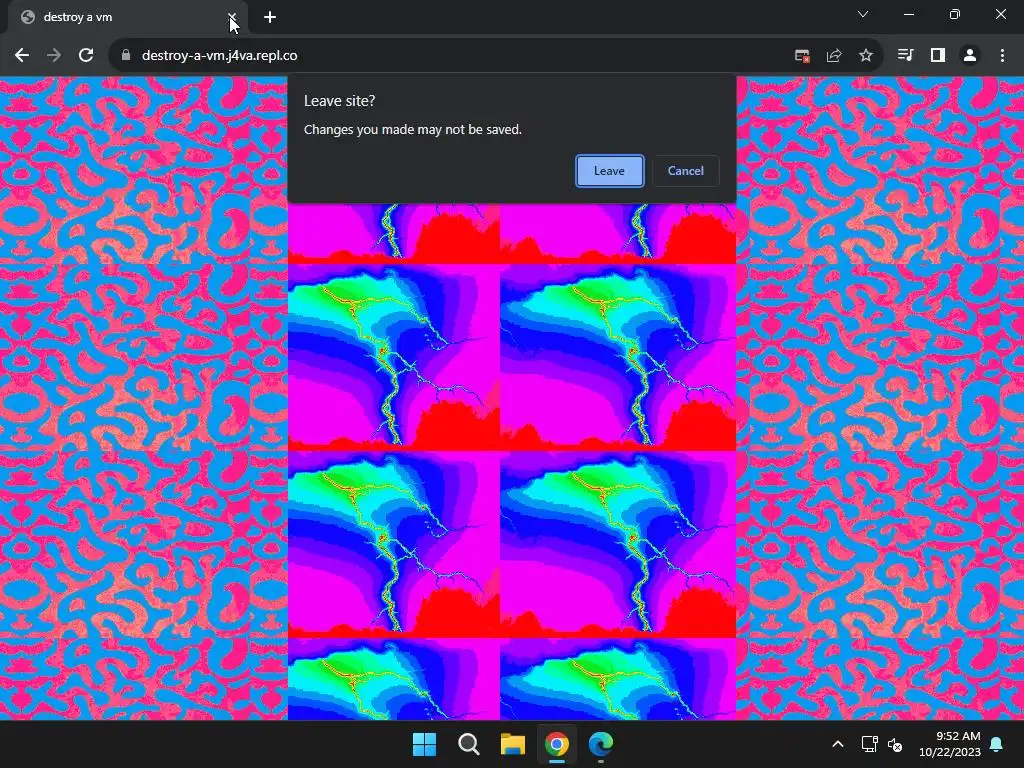Click the muted volume tray icon
Viewport: 1024px width, 768px height.
point(895,744)
